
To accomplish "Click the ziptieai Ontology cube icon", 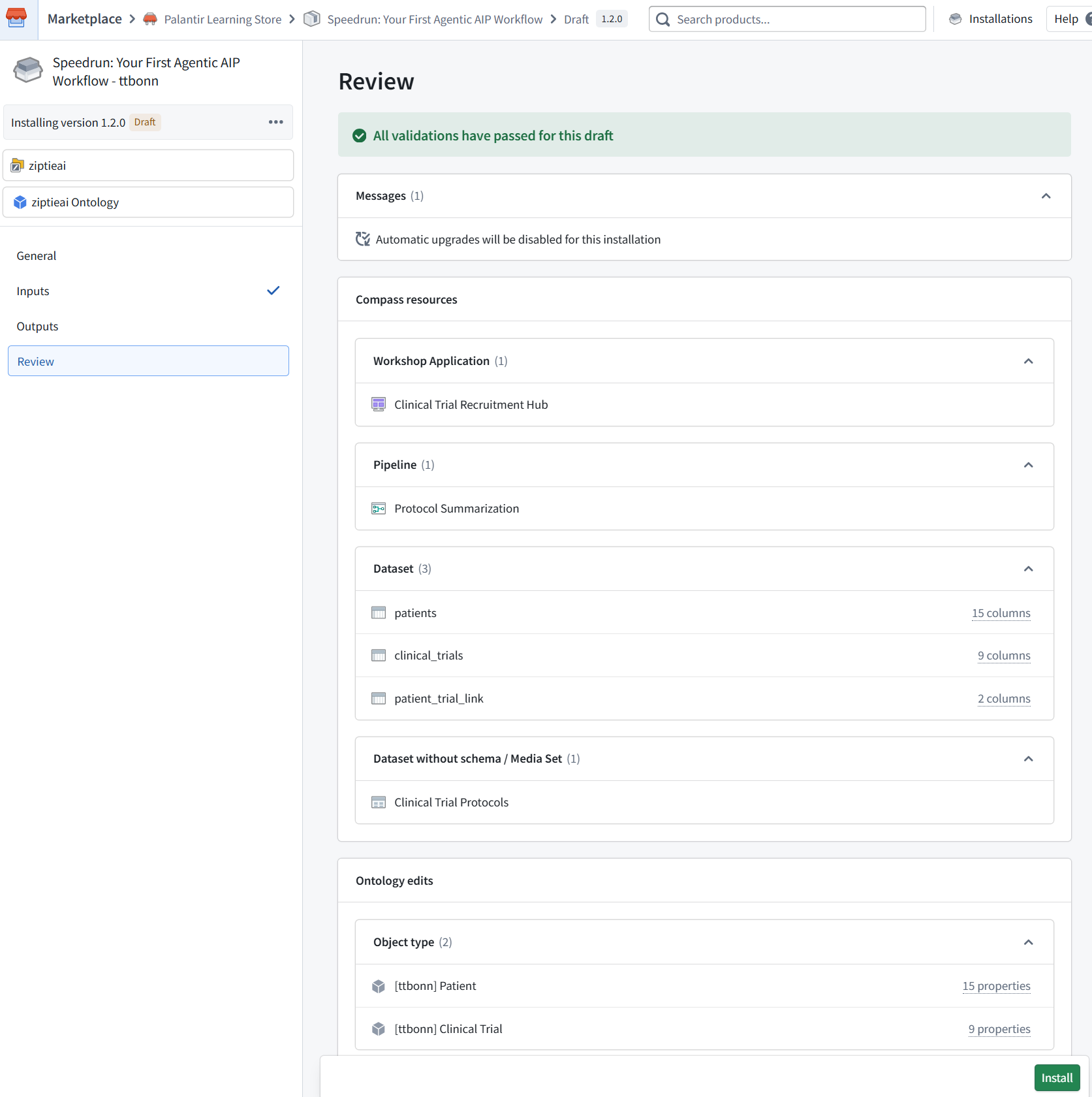I will click(x=20, y=202).
